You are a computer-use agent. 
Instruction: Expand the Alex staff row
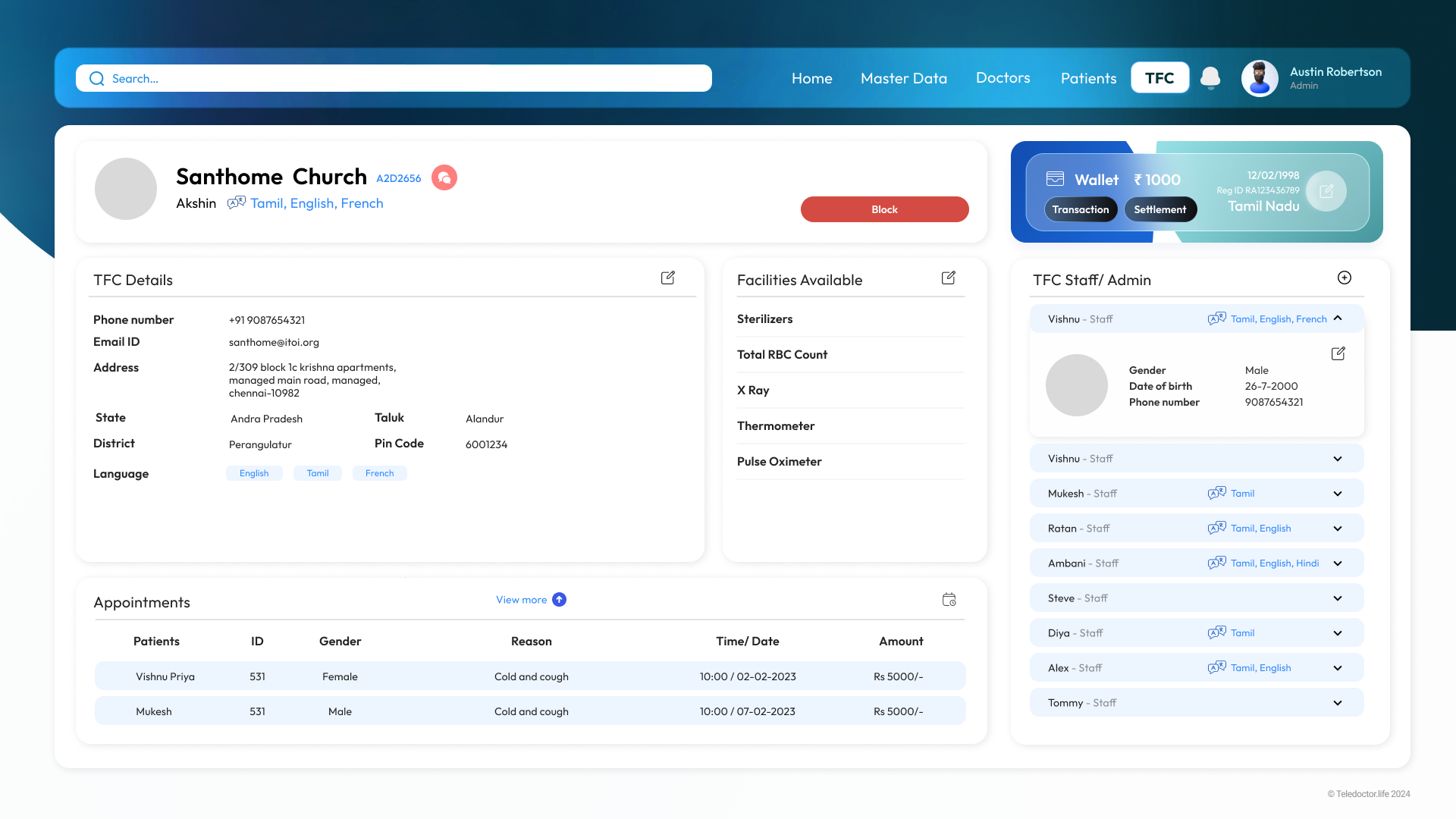(1338, 668)
